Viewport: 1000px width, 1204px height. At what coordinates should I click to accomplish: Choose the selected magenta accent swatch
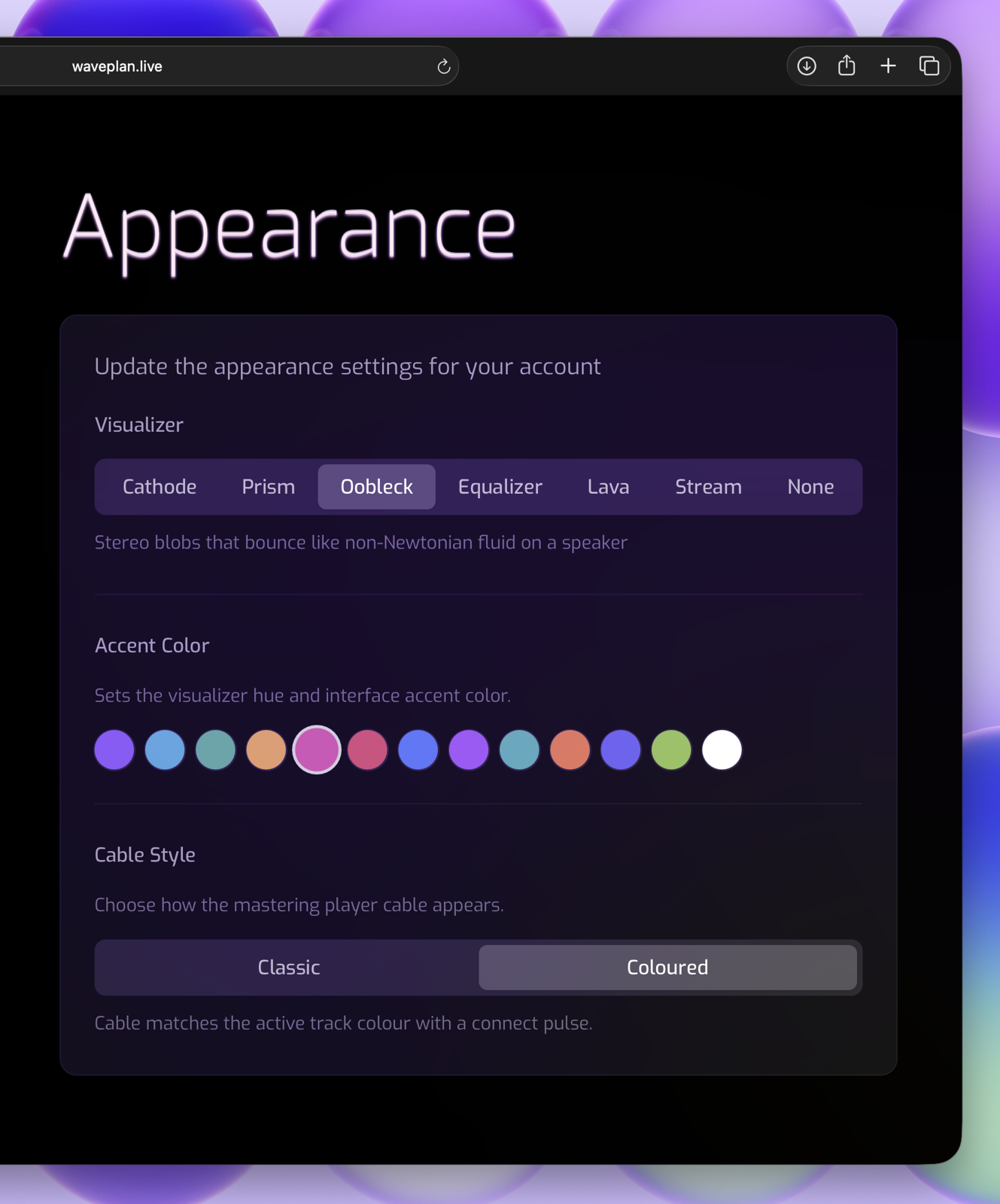coord(317,749)
